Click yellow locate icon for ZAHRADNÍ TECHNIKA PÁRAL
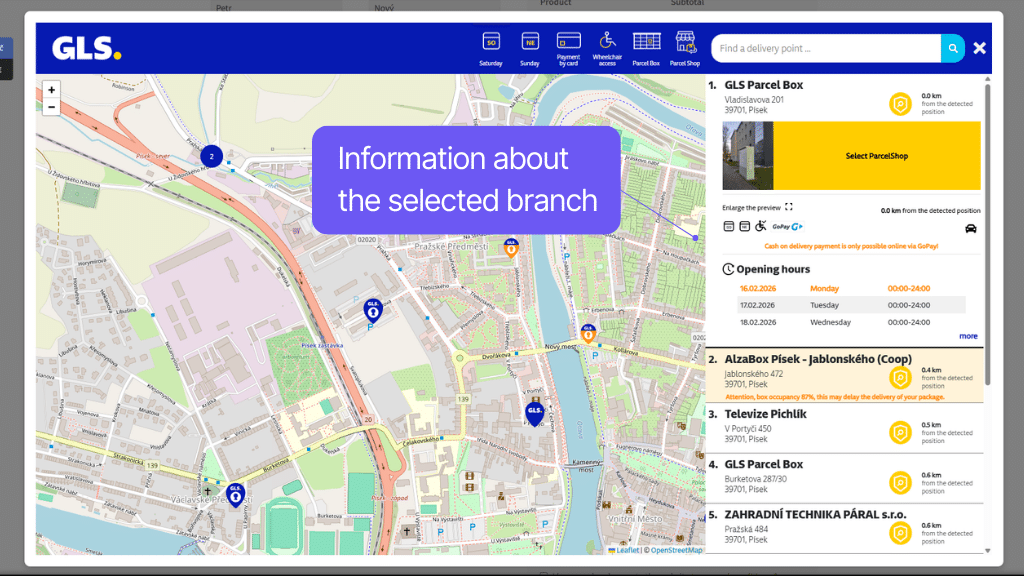 coord(900,533)
